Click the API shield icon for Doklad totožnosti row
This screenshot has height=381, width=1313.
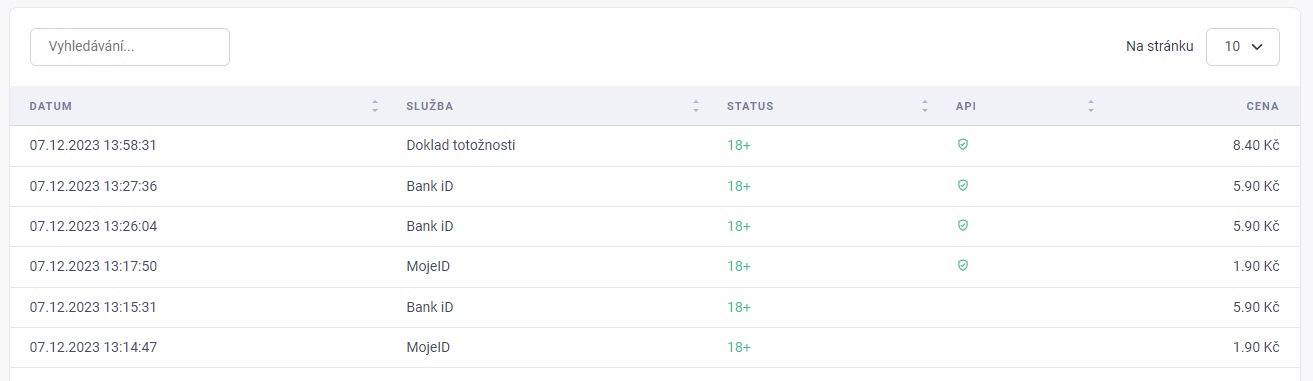click(x=963, y=145)
